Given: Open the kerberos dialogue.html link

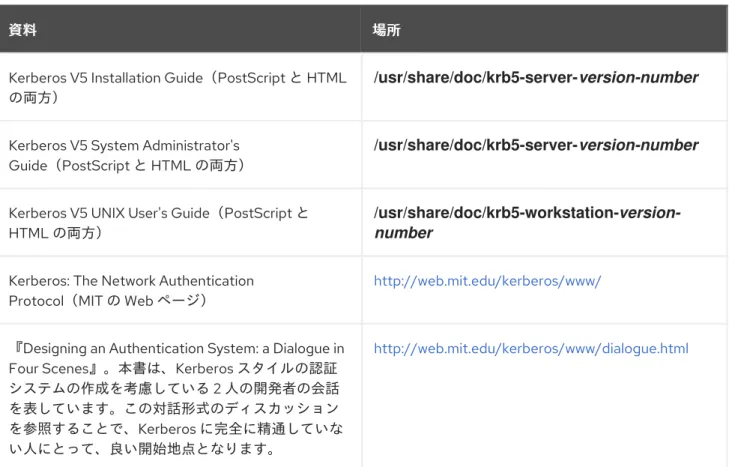Looking at the screenshot, I should [531, 348].
